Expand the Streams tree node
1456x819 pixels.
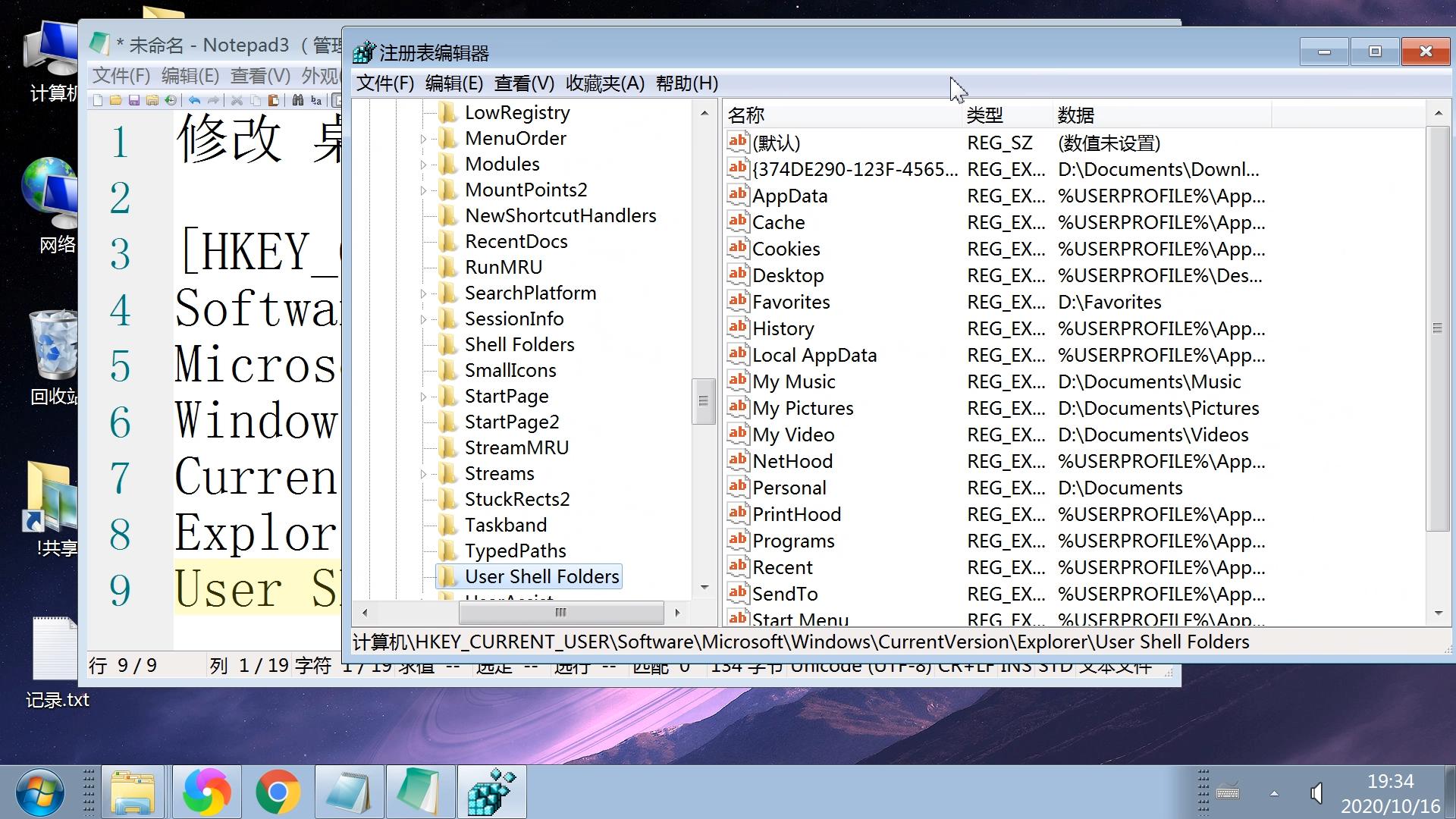[x=423, y=473]
